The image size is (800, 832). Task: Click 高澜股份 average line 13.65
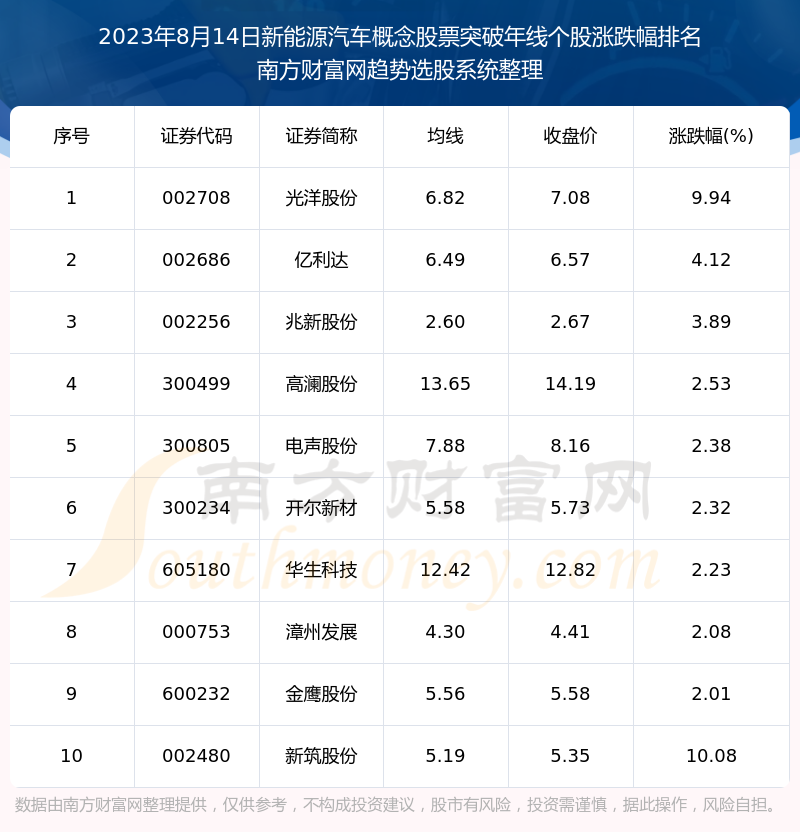tap(446, 384)
